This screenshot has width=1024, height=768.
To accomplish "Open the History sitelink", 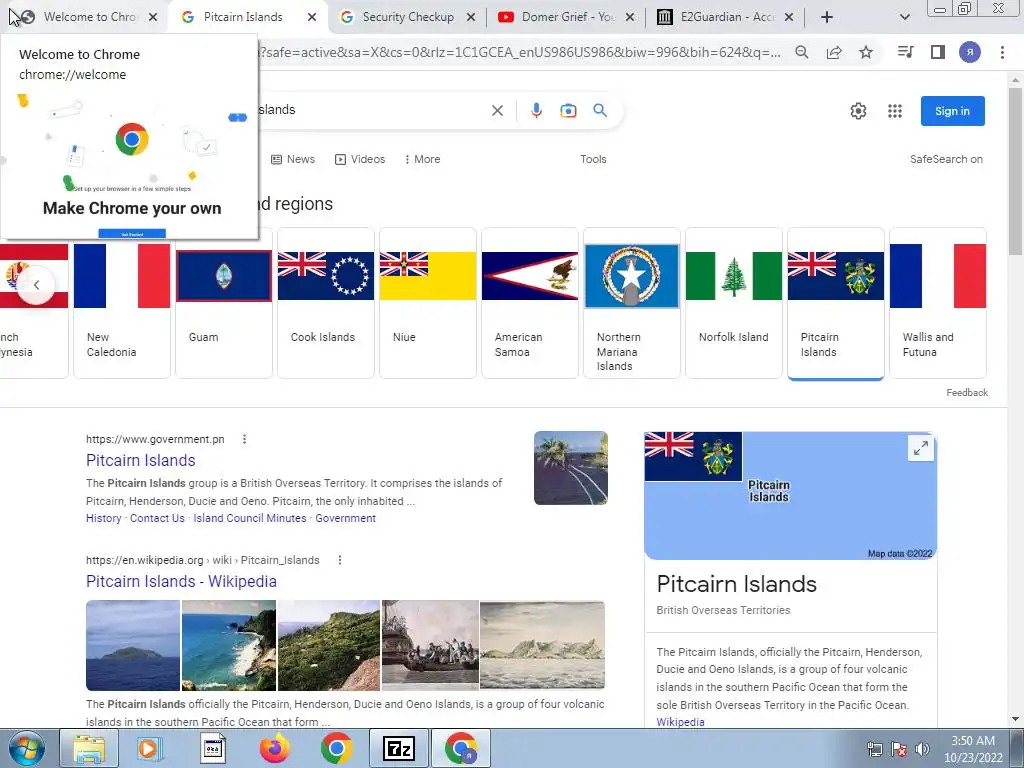I will point(103,519).
